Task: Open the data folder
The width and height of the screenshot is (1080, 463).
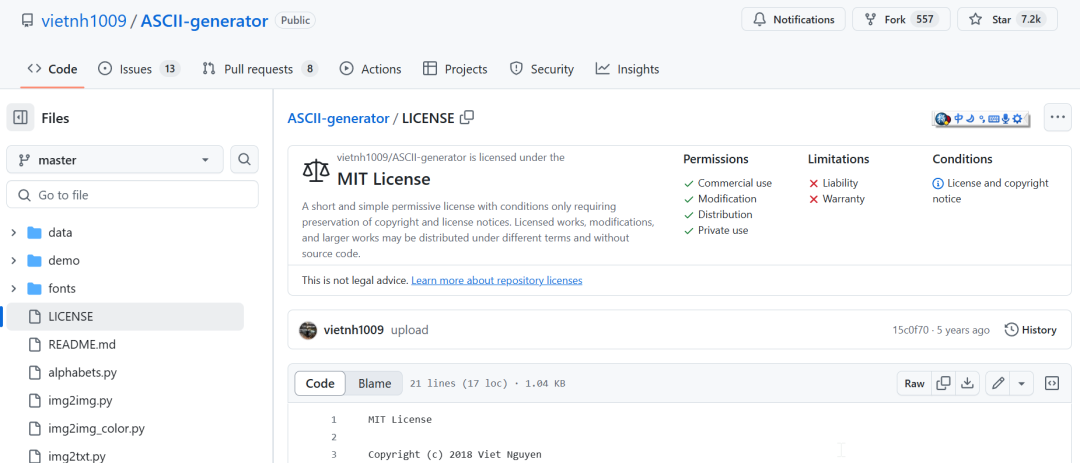Action: 60,233
